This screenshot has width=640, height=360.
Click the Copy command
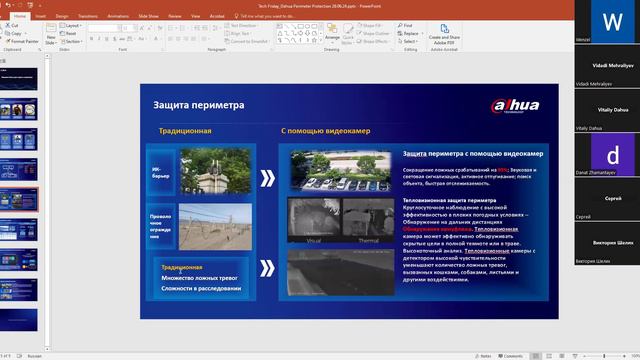[x=13, y=33]
